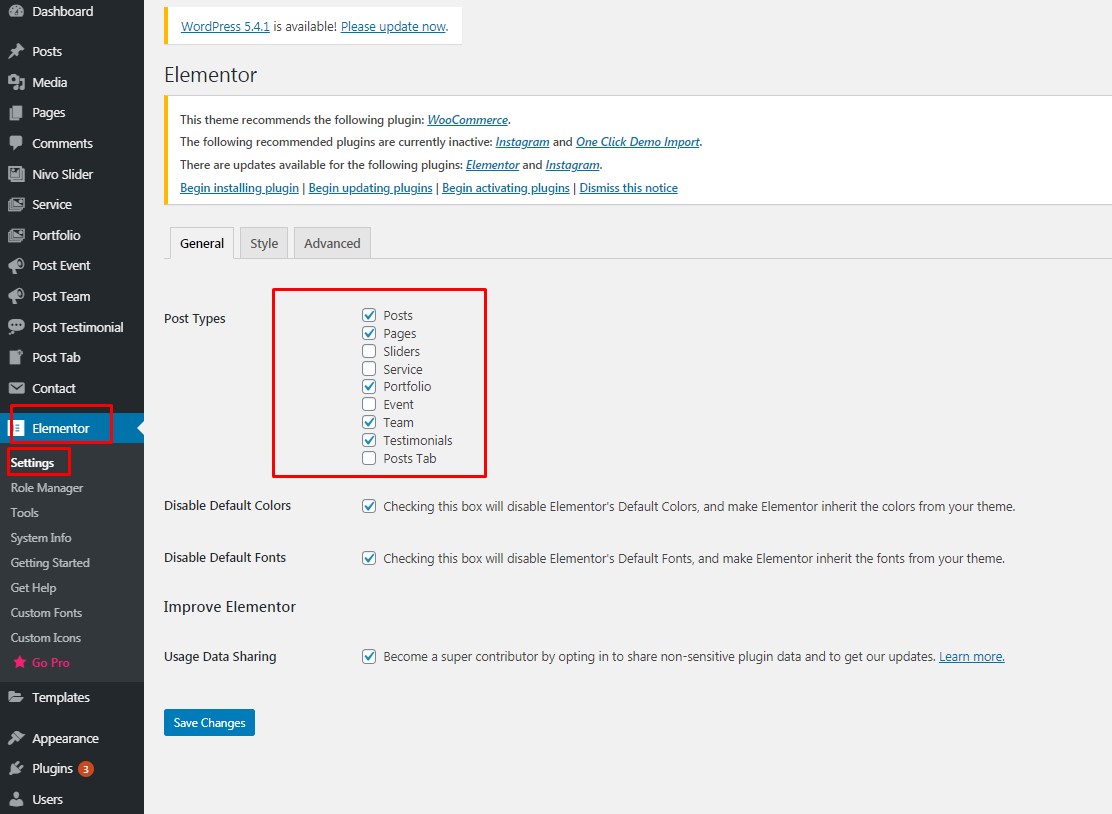Enable the Sliders post type checkbox
This screenshot has height=814, width=1112.
(x=369, y=351)
